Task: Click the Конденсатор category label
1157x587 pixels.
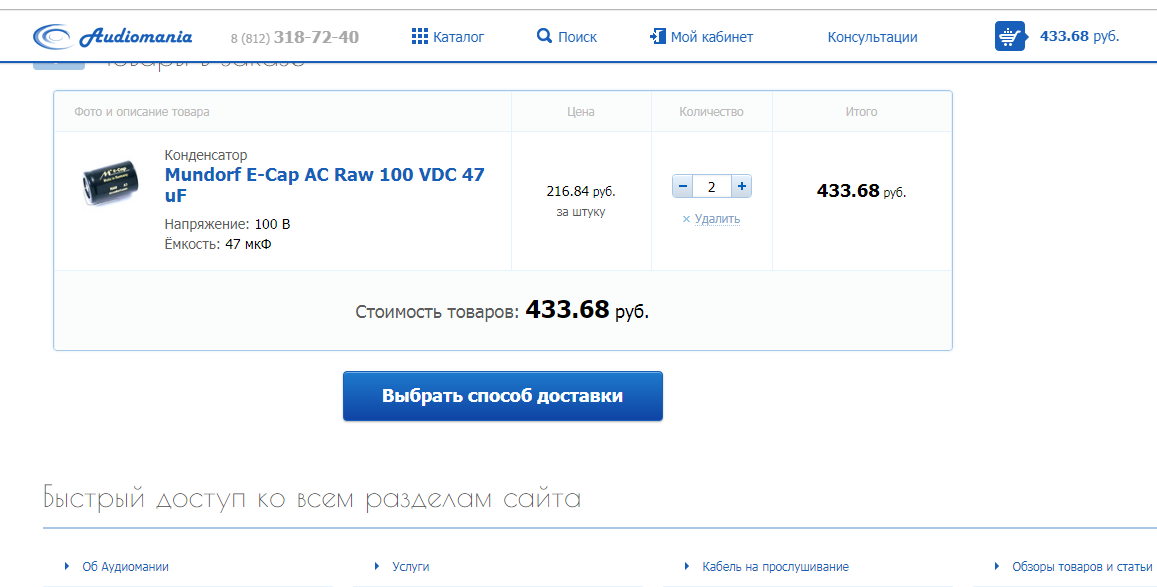Action: [x=206, y=155]
